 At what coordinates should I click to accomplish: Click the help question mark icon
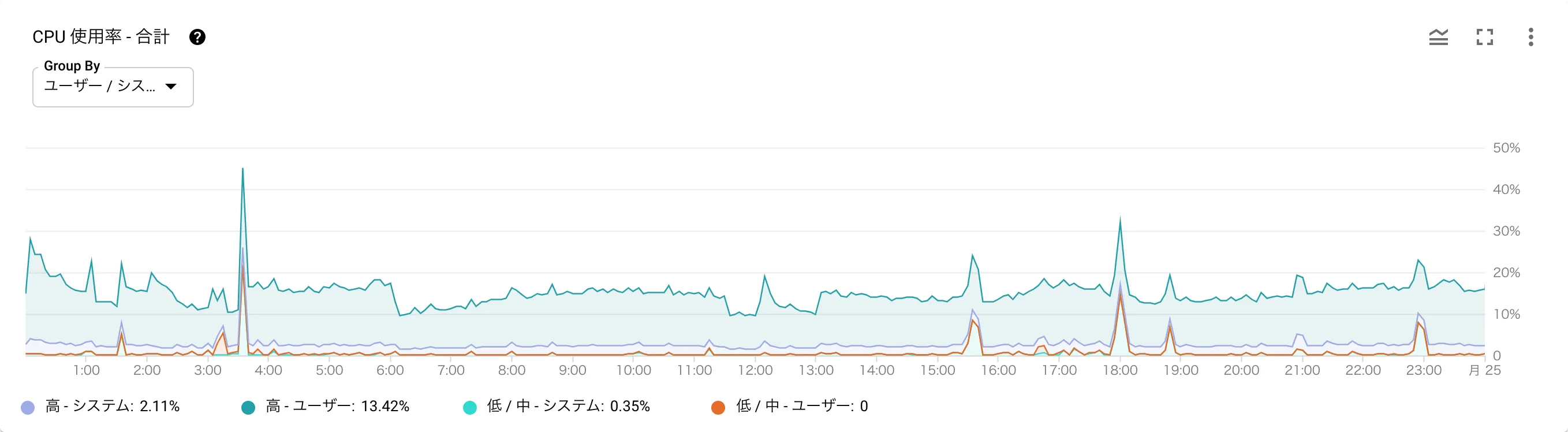click(x=197, y=37)
